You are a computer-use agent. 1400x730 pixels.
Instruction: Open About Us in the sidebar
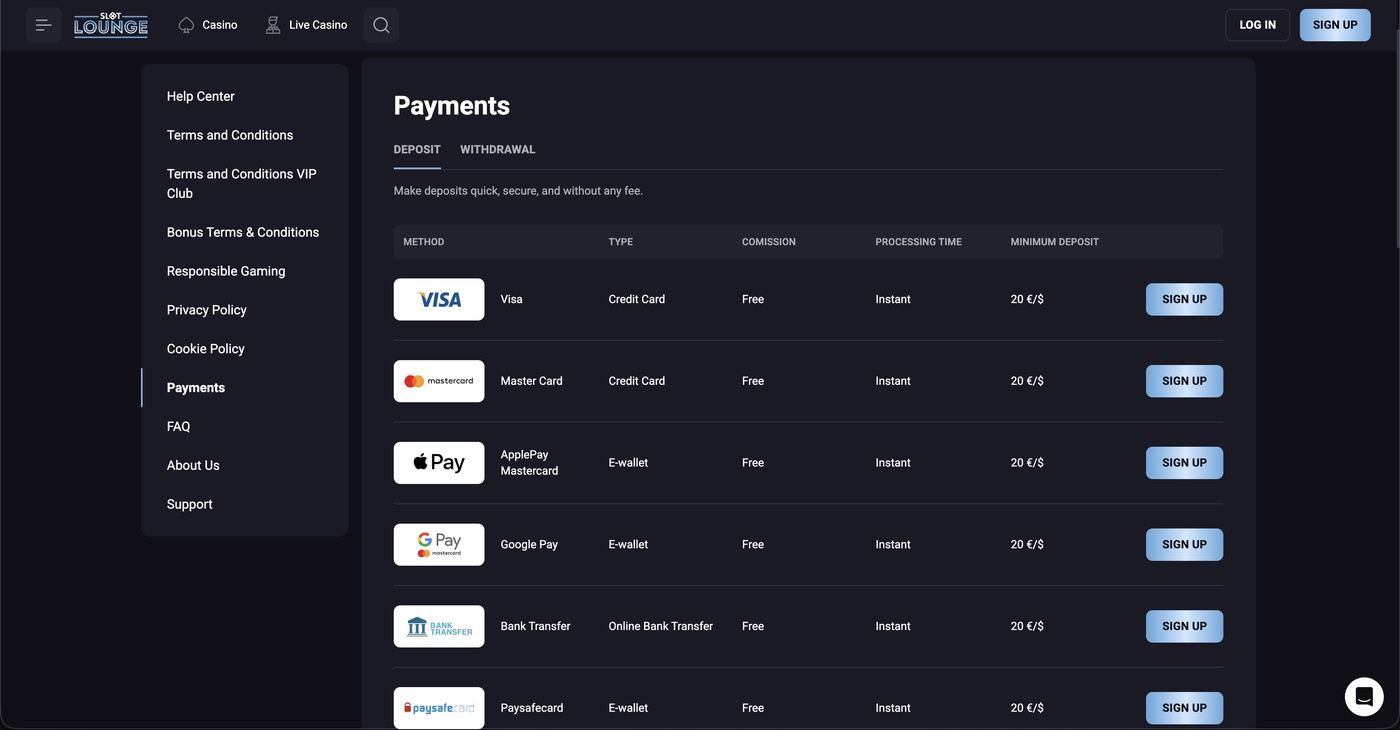coord(193,466)
